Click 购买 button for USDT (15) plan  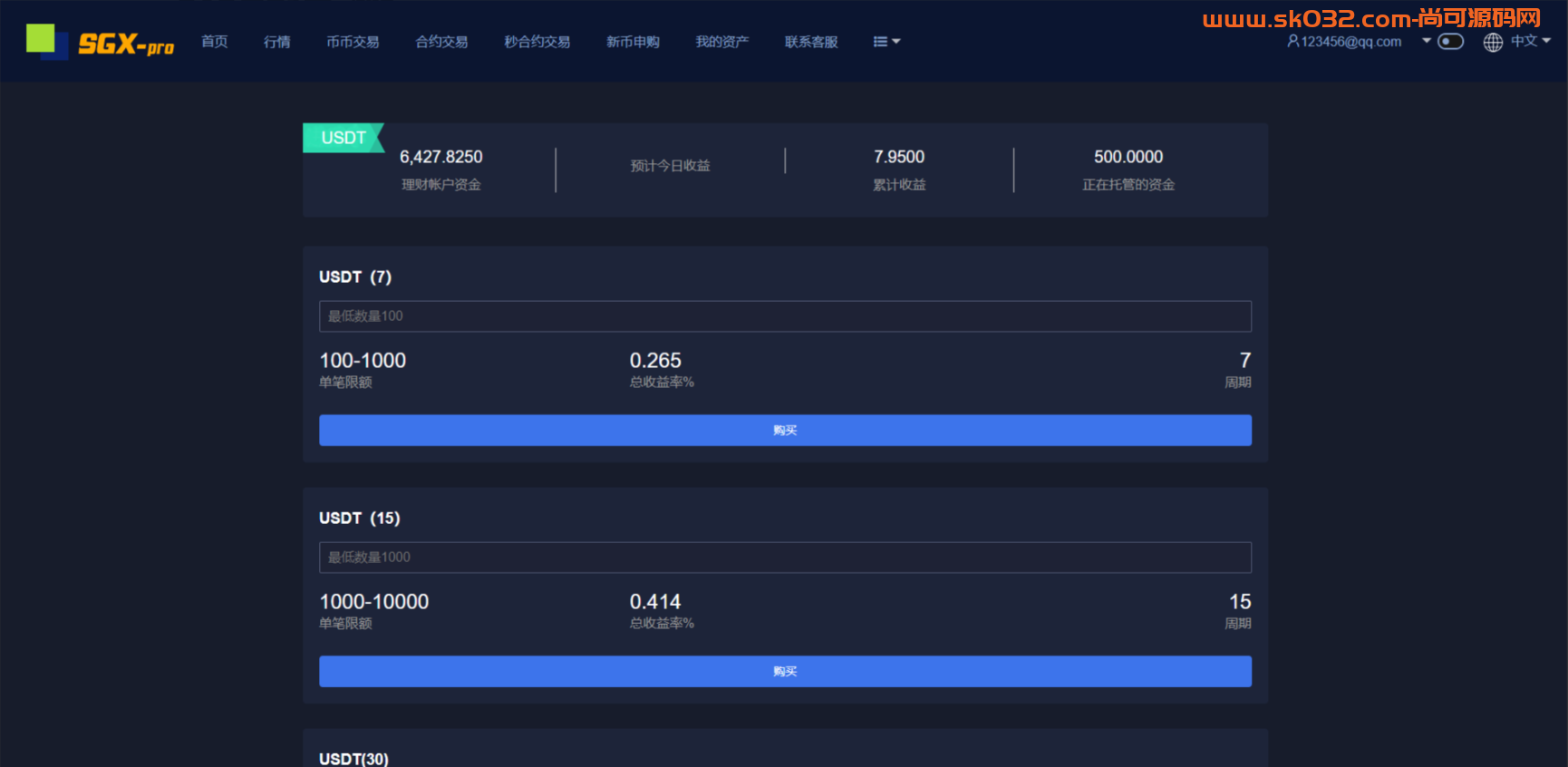point(785,672)
